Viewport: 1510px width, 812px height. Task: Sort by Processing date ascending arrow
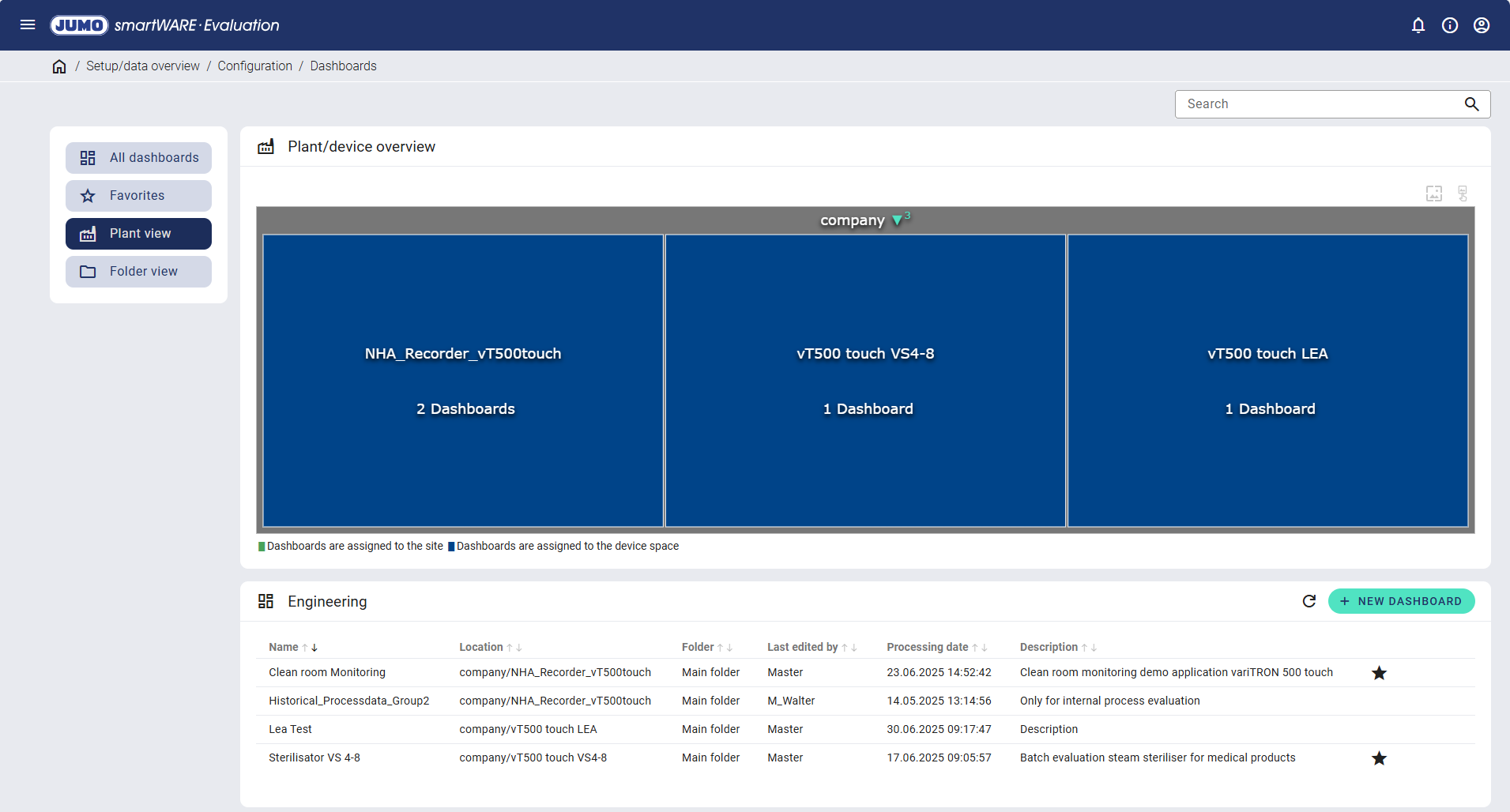(x=975, y=648)
